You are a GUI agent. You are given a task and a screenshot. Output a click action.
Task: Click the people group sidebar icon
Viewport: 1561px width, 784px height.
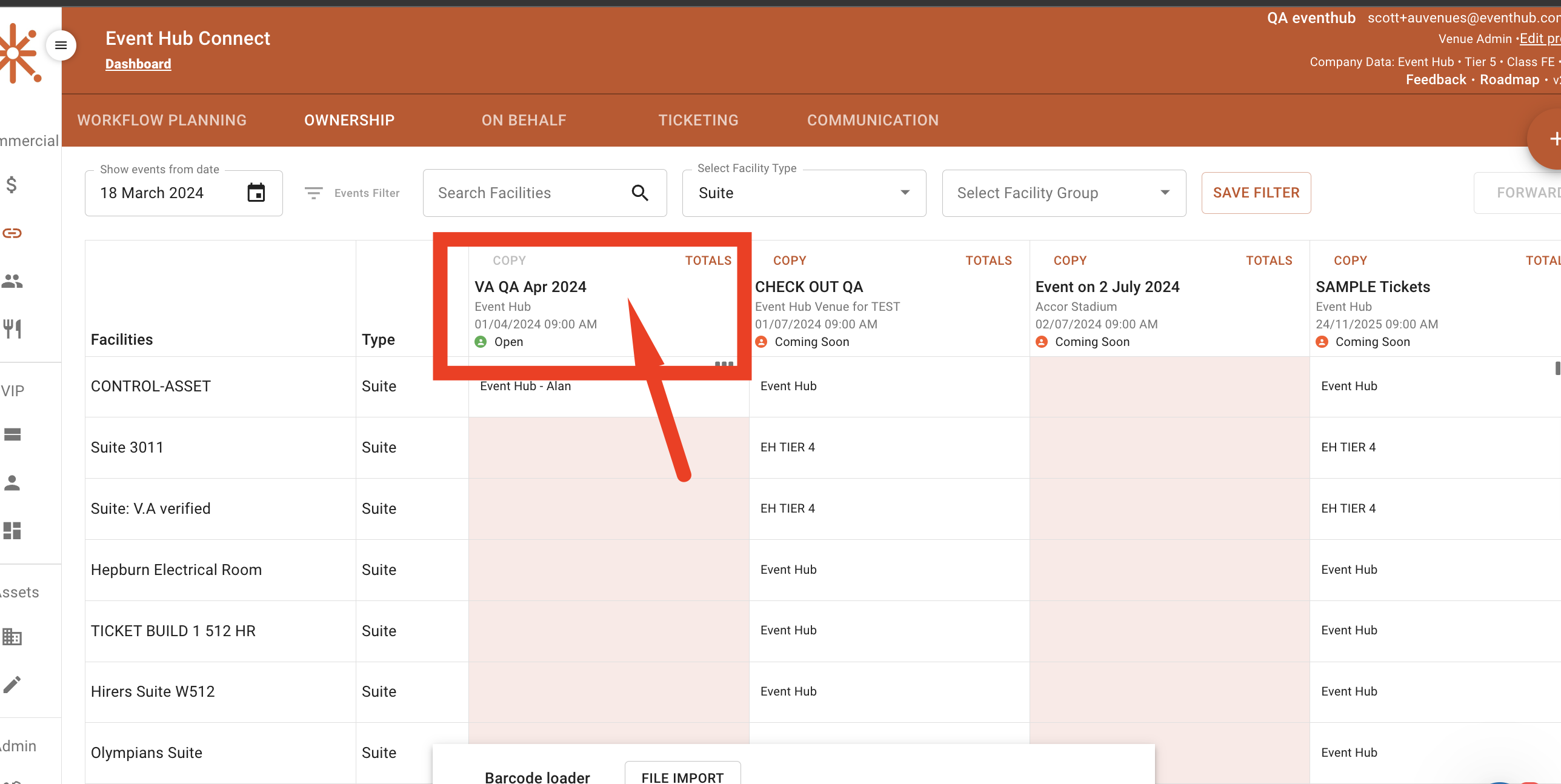[12, 281]
